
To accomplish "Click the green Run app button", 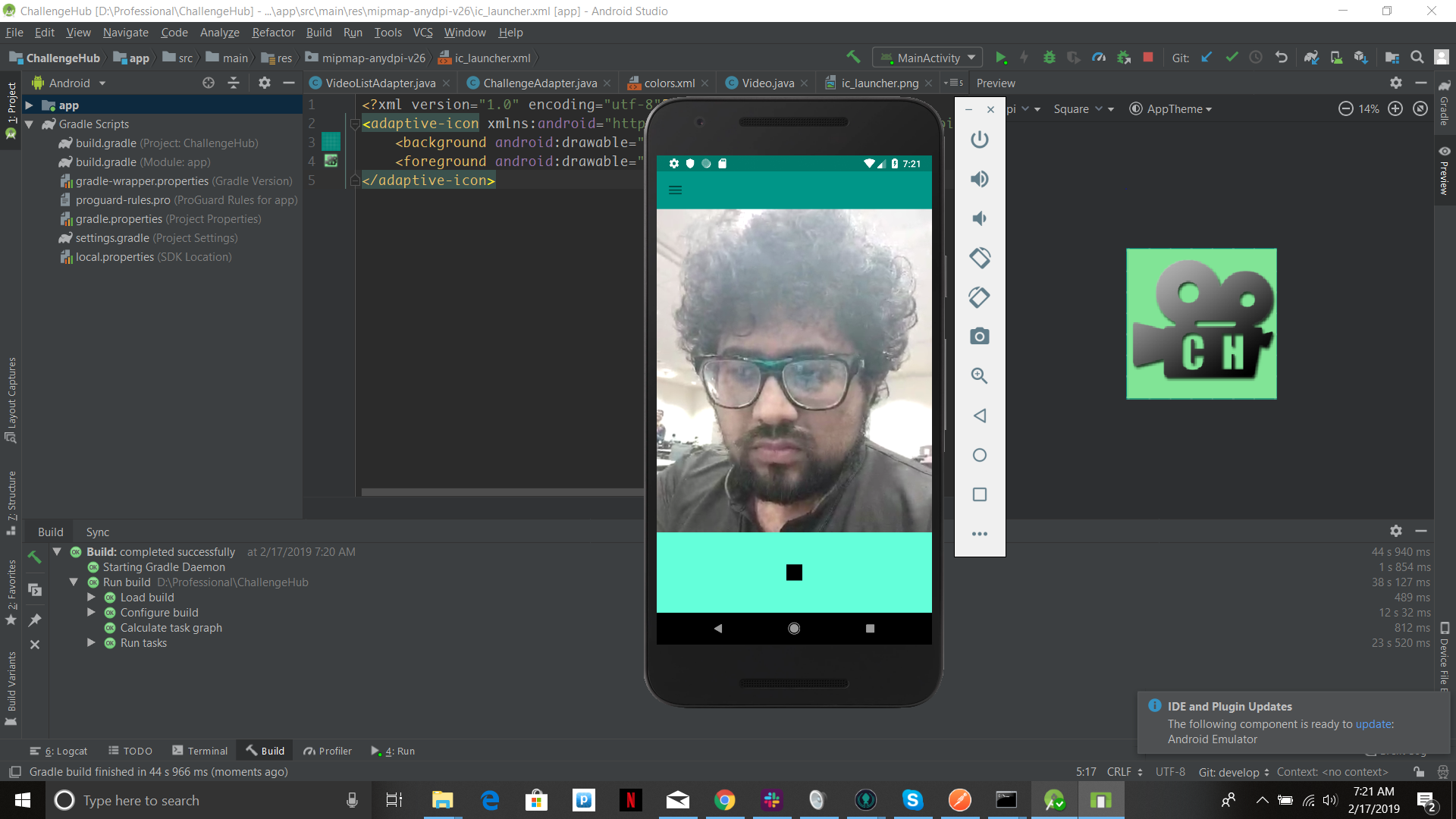I will (x=1001, y=58).
